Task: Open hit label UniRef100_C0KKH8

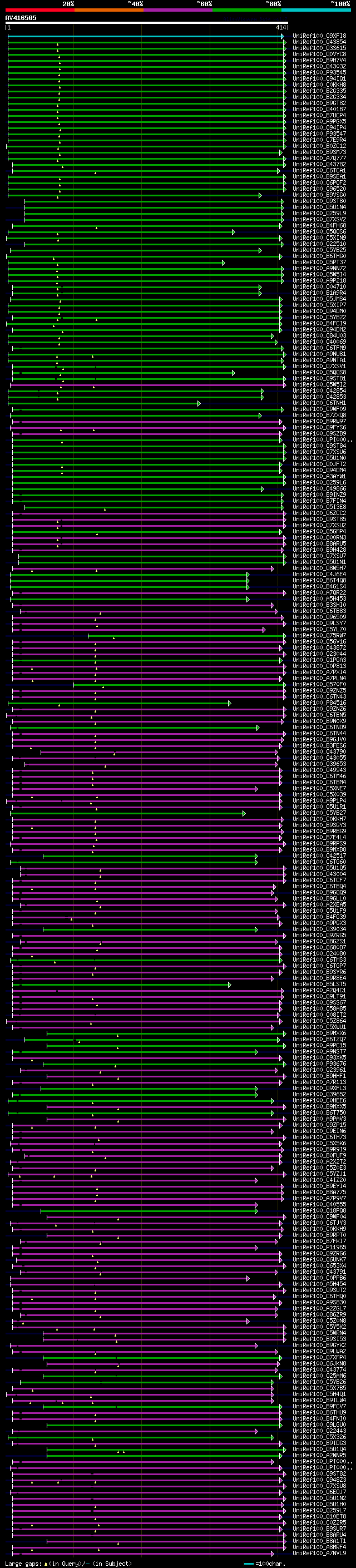Action: pyautogui.click(x=319, y=85)
